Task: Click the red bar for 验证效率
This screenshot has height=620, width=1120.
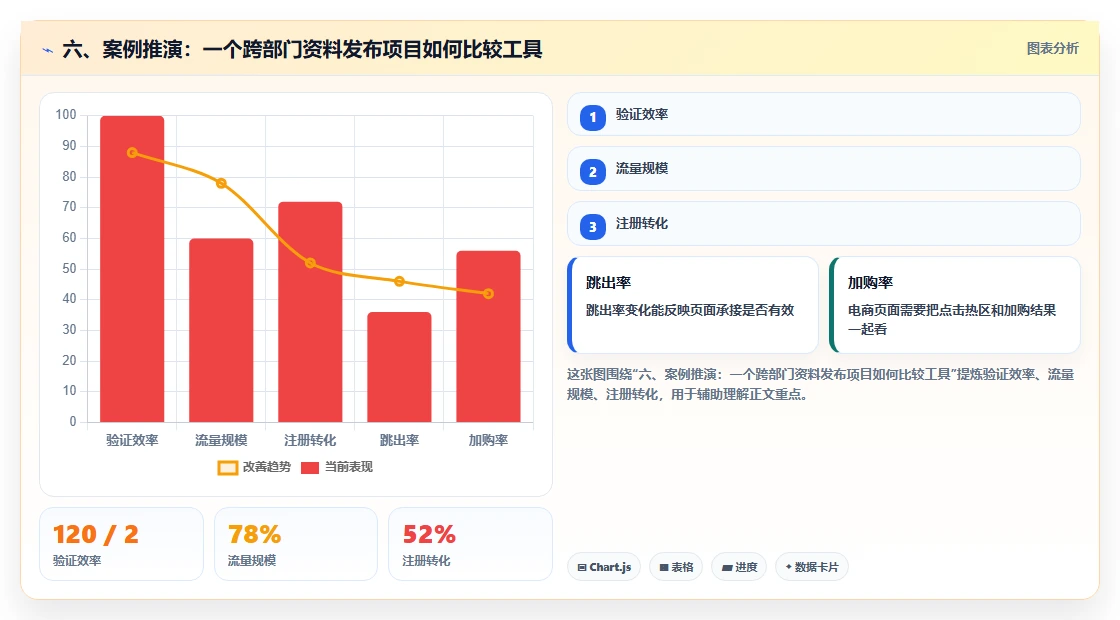Action: click(x=132, y=269)
